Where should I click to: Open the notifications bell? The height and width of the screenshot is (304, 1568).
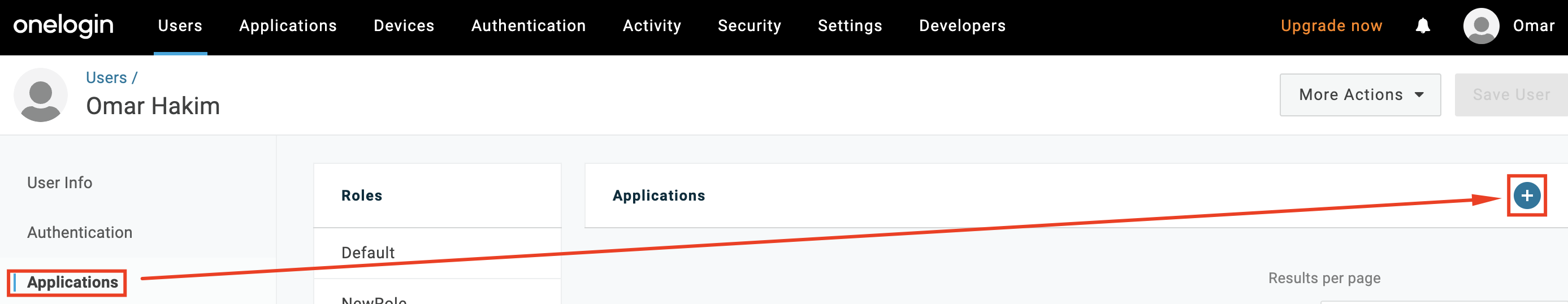click(x=1422, y=25)
